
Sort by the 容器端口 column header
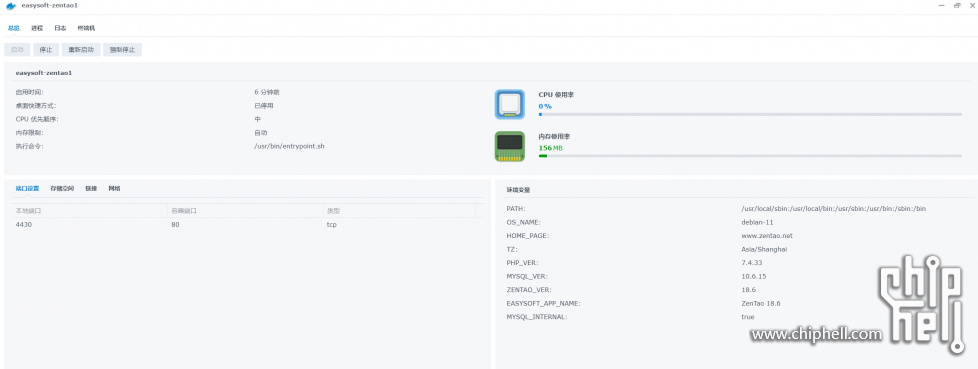[x=245, y=211]
